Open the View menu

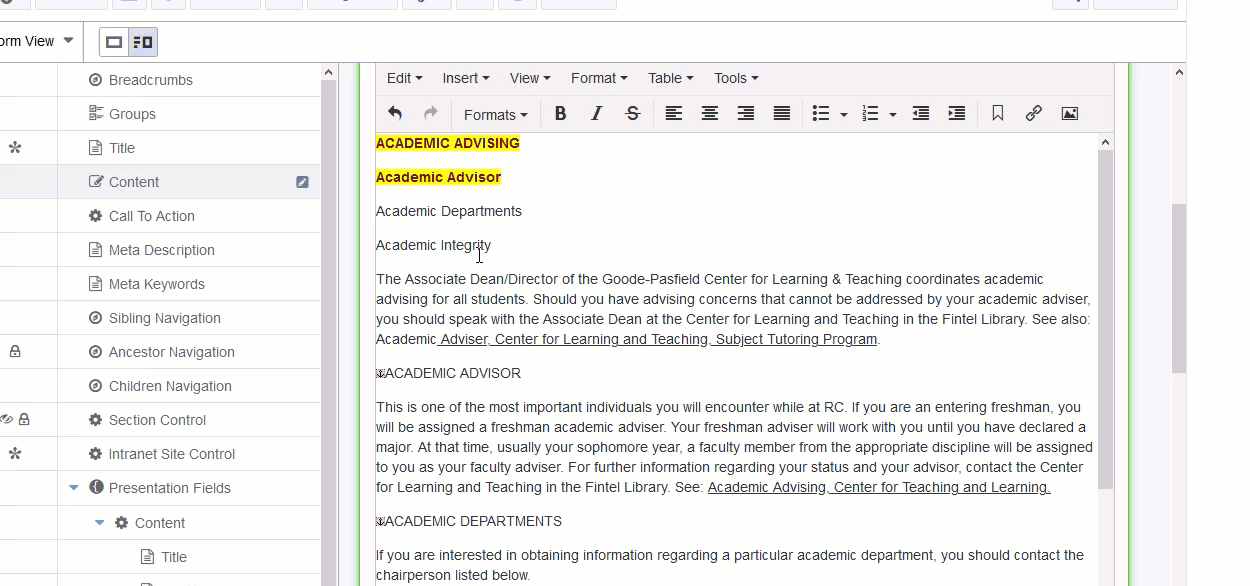pos(530,78)
